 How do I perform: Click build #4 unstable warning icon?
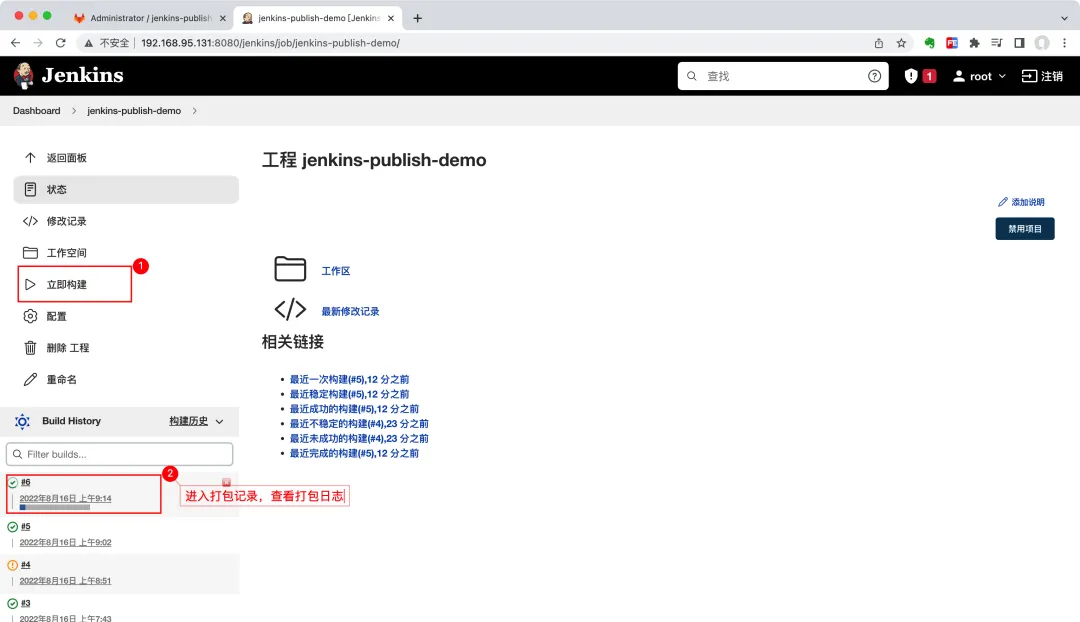[12, 566]
